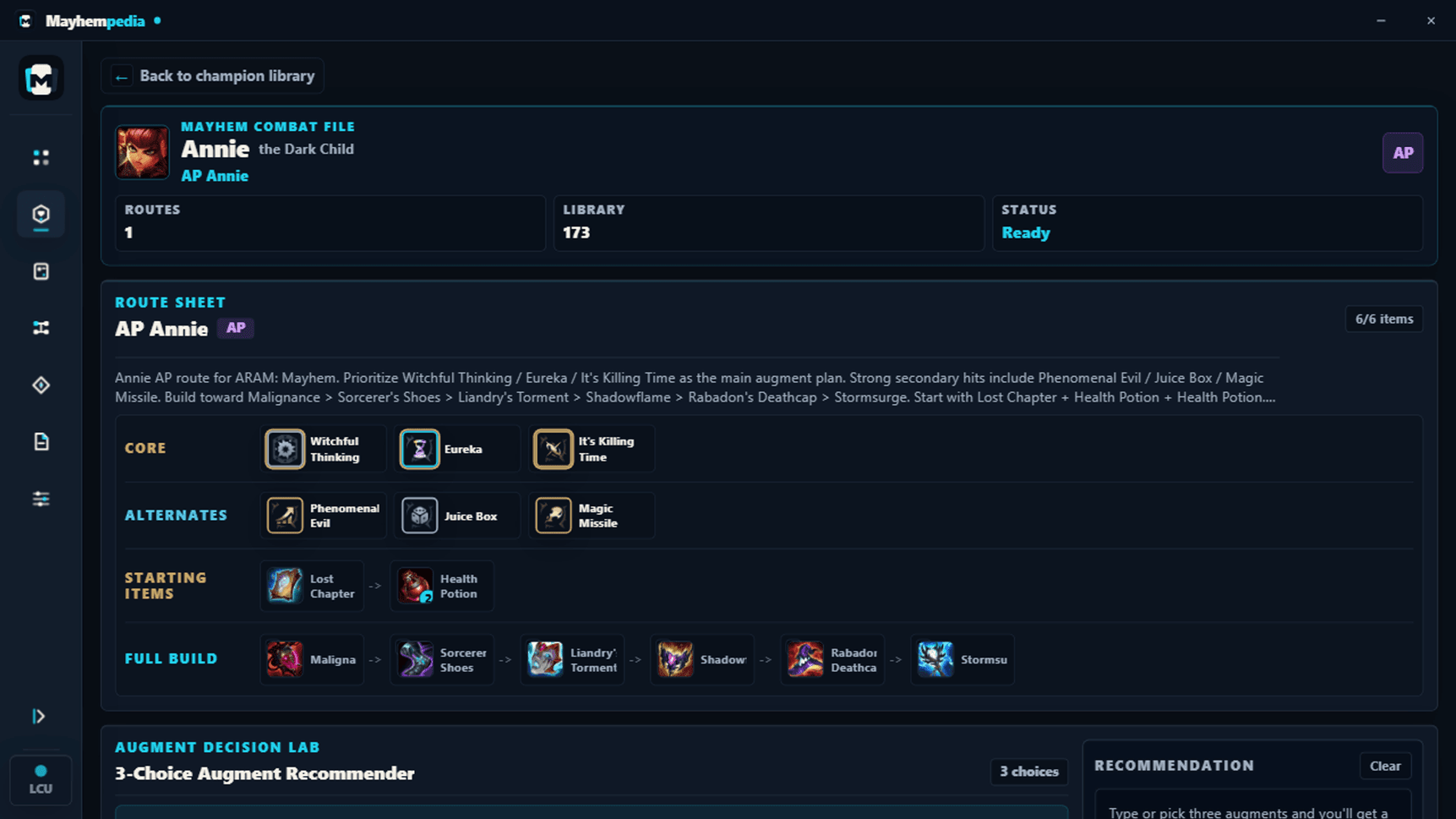Click the AUGMENT DECISION LAB heading
This screenshot has height=819, width=1456.
[x=217, y=747]
